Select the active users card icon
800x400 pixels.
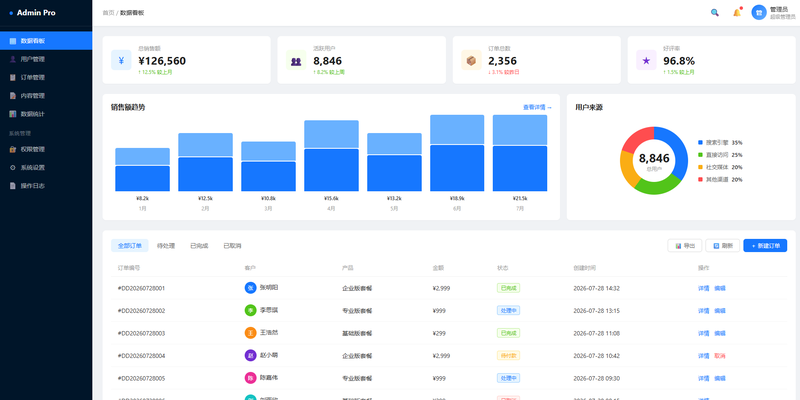coord(296,60)
